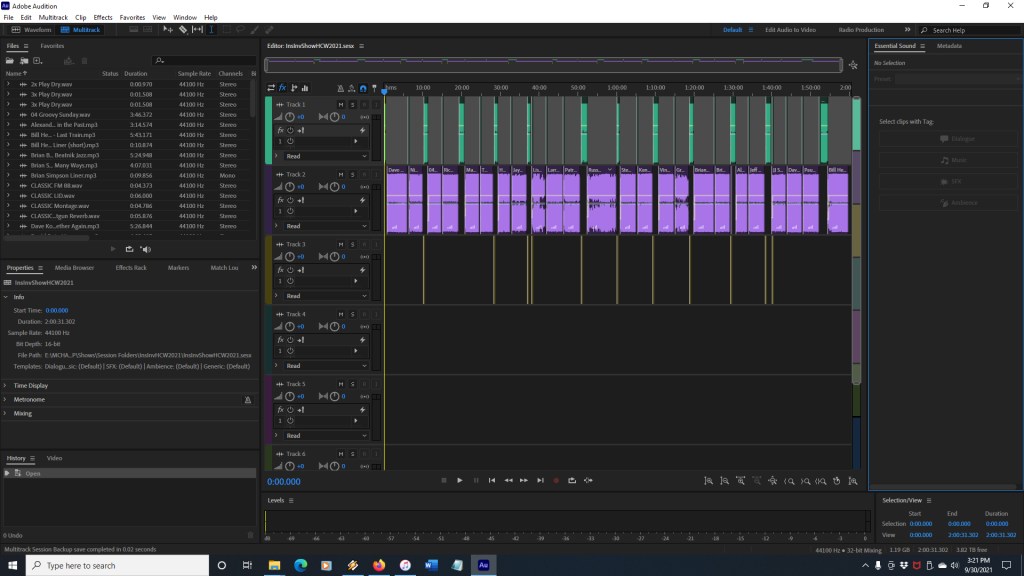
Task: Adjust the Track 1 volume knob
Action: tap(290, 117)
